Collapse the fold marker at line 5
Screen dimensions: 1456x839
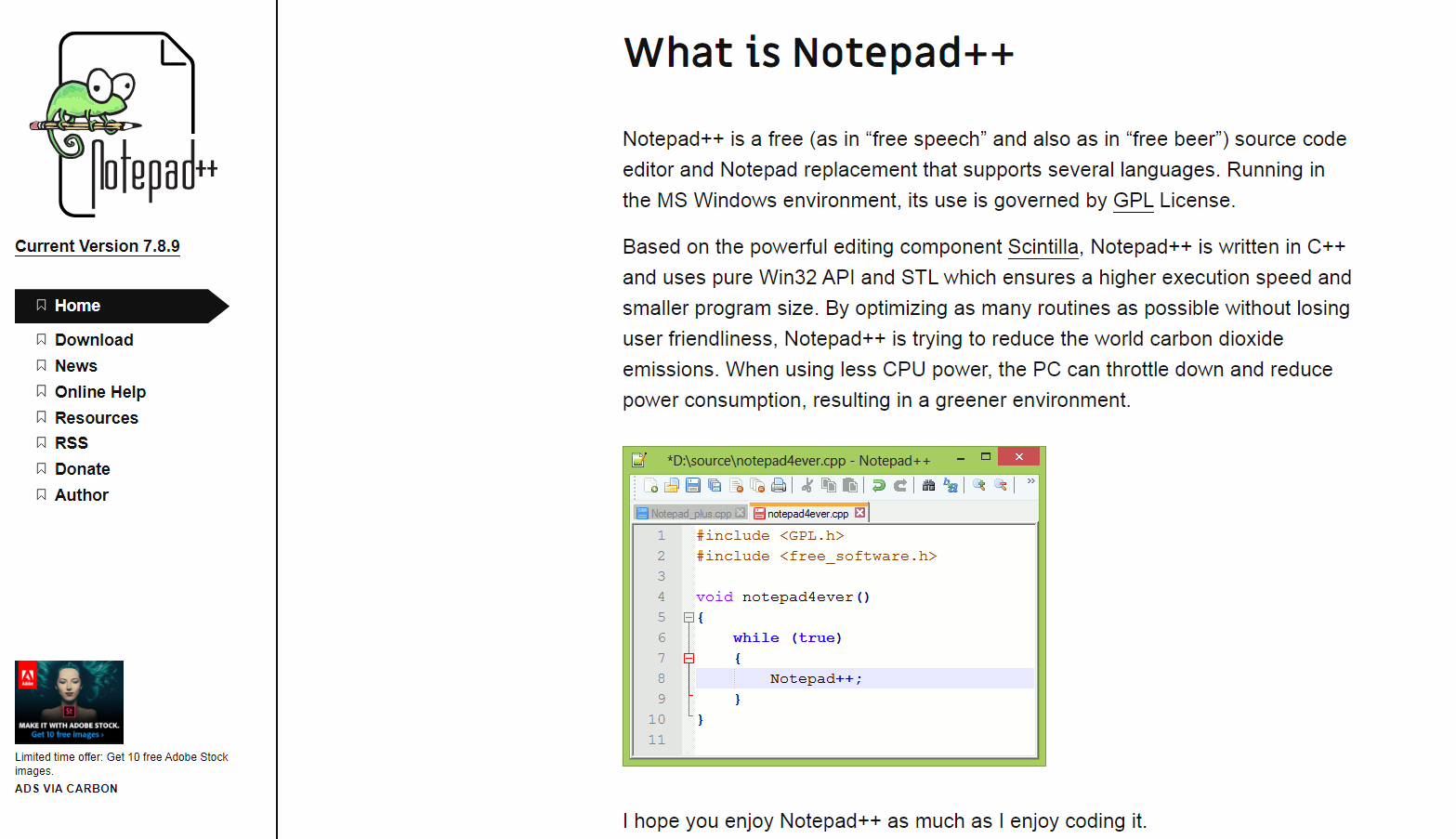tap(689, 617)
